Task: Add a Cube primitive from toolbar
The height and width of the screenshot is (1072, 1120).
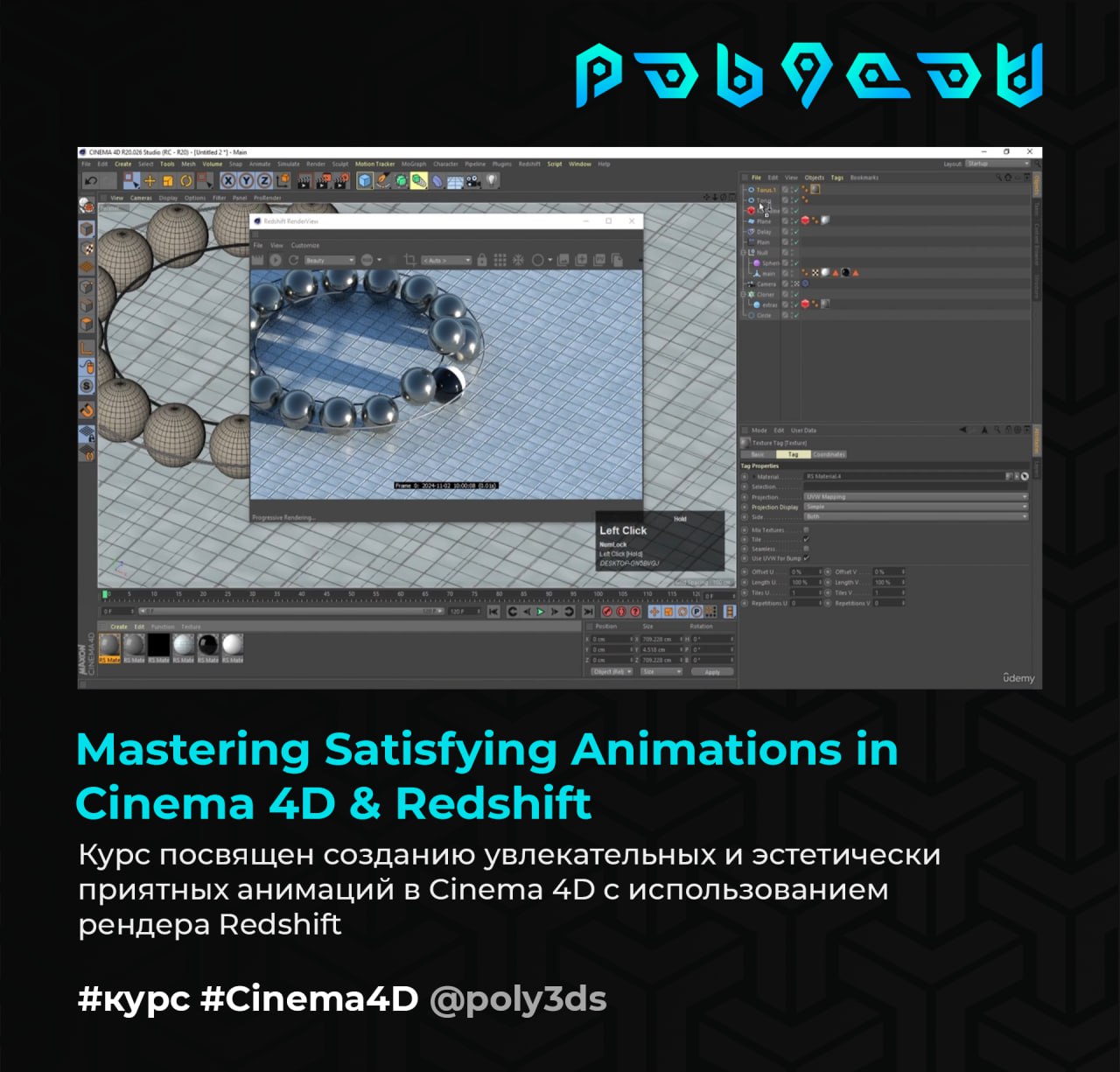Action: pyautogui.click(x=365, y=181)
